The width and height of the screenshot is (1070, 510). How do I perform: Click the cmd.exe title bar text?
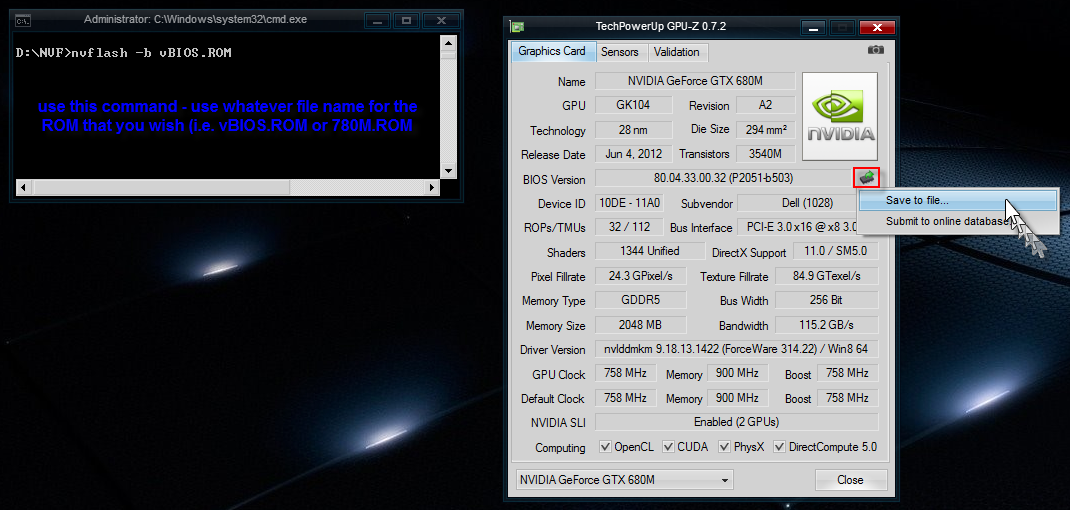point(195,20)
